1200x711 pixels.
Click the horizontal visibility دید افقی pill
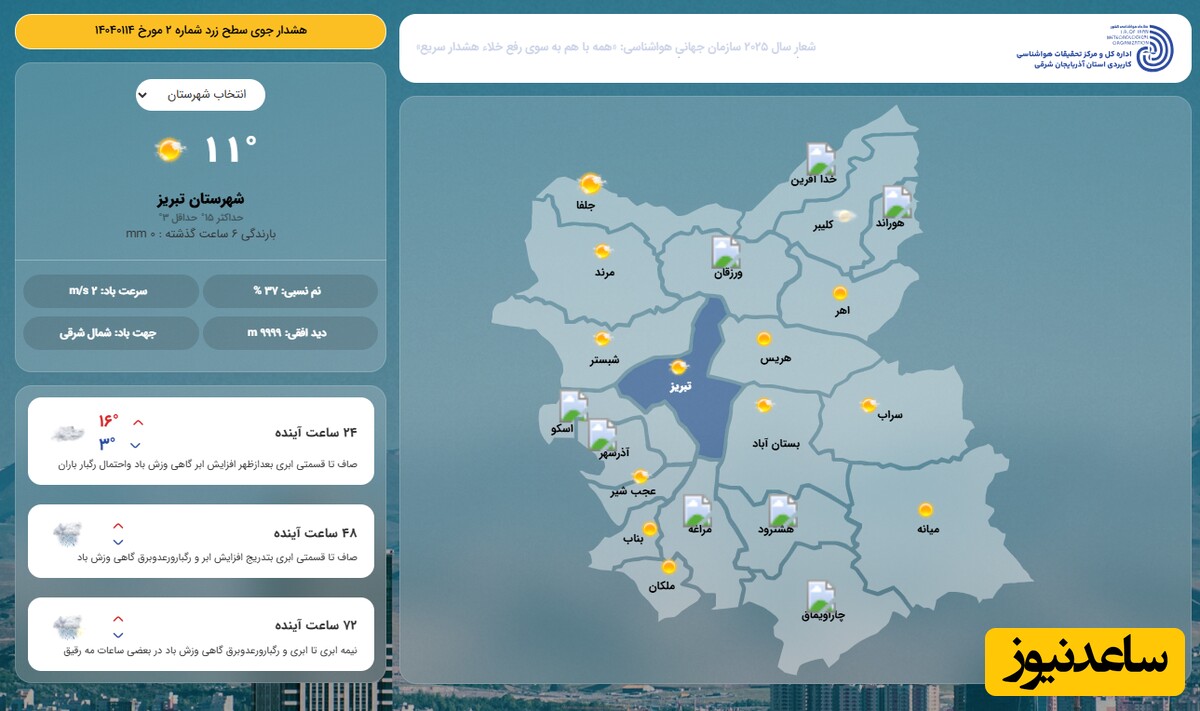pos(290,333)
